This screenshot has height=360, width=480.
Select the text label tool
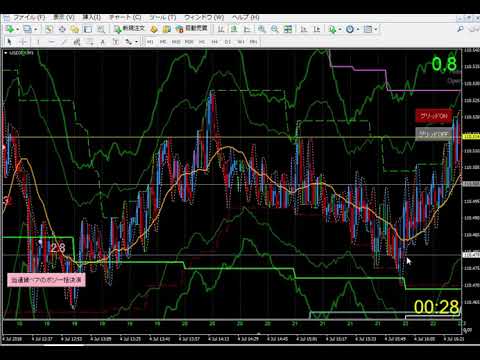coord(115,42)
